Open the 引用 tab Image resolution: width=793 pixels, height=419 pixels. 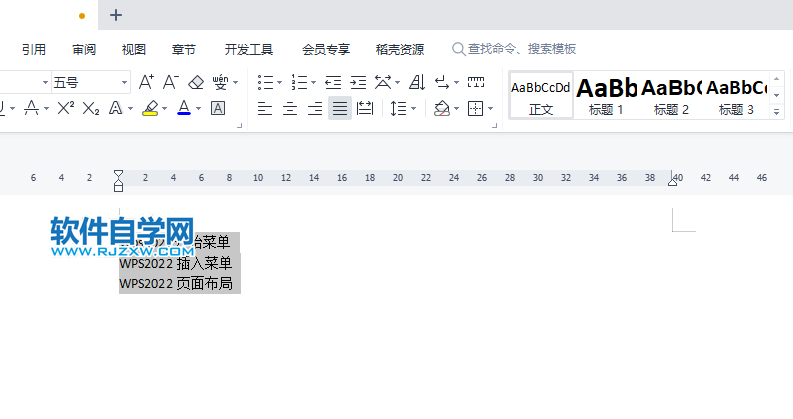click(x=34, y=49)
